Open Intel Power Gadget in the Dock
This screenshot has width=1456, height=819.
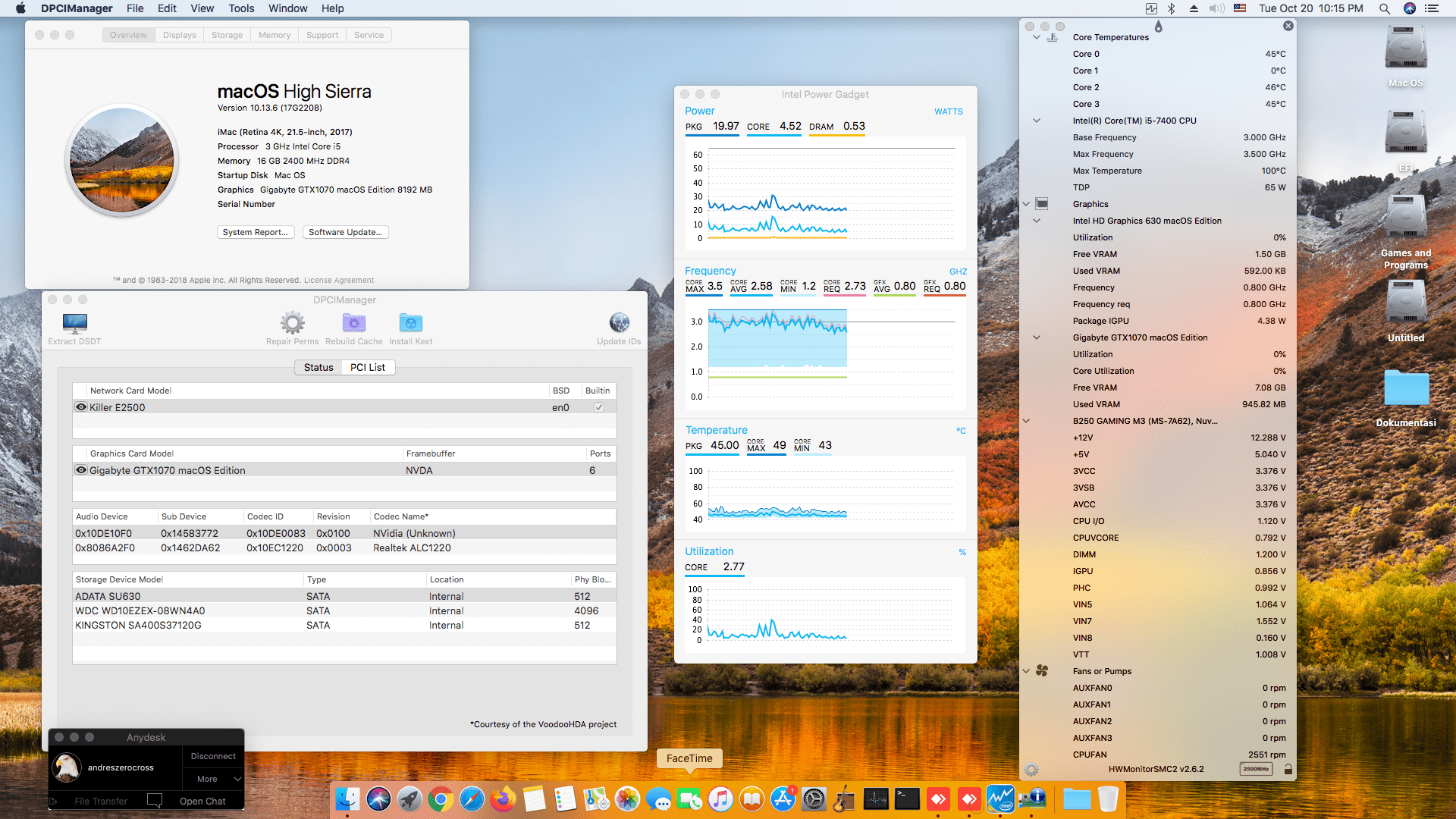pos(1000,799)
